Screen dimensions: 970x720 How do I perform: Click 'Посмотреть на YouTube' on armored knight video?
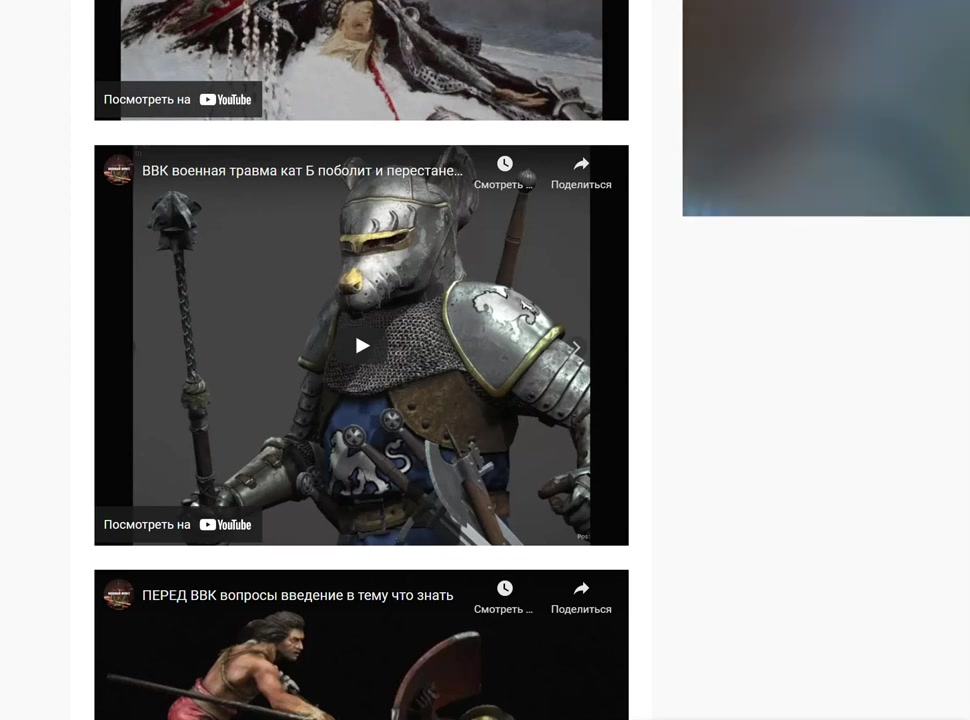pos(178,525)
